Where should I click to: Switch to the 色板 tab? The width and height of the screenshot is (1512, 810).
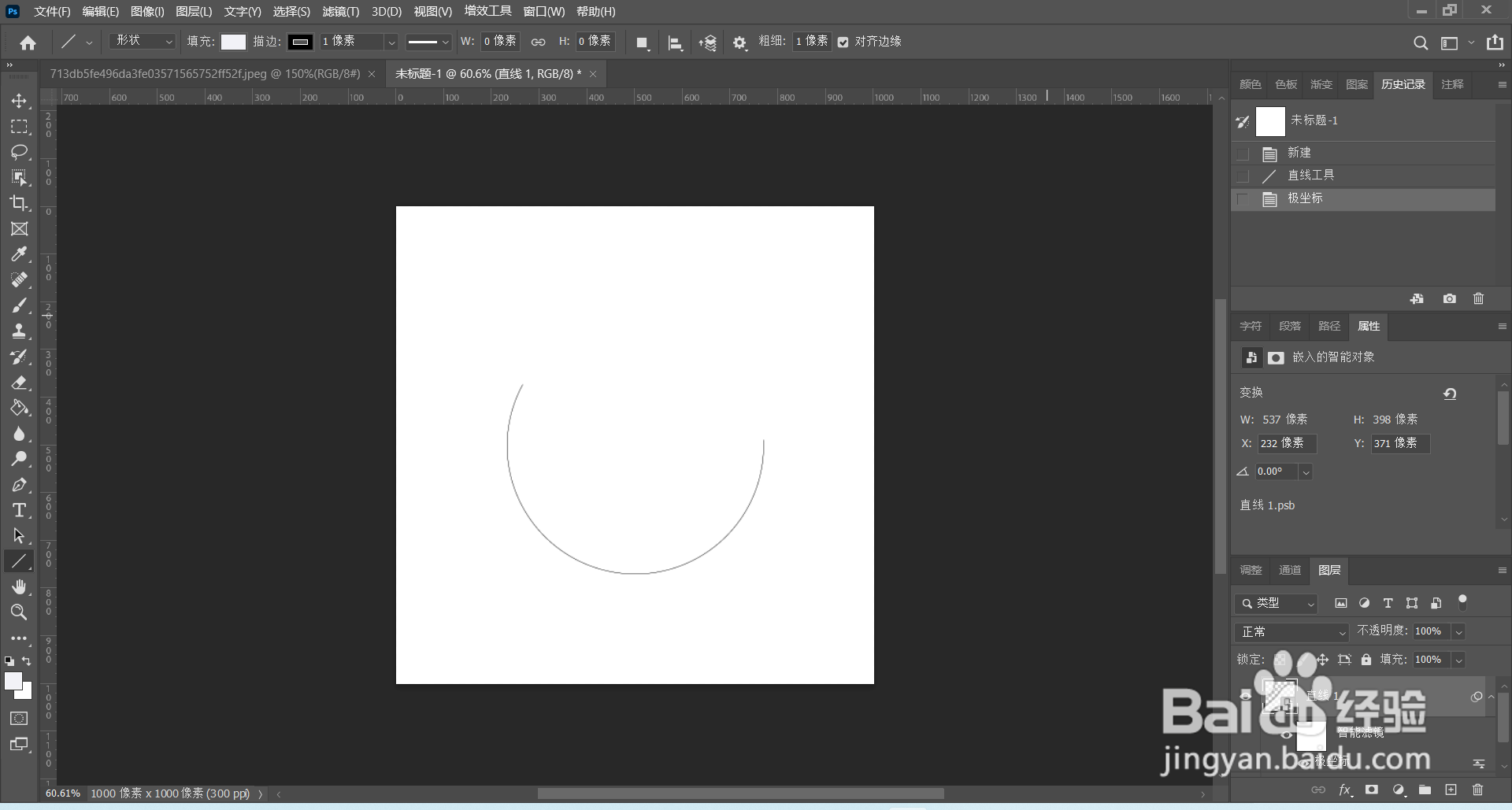1286,85
